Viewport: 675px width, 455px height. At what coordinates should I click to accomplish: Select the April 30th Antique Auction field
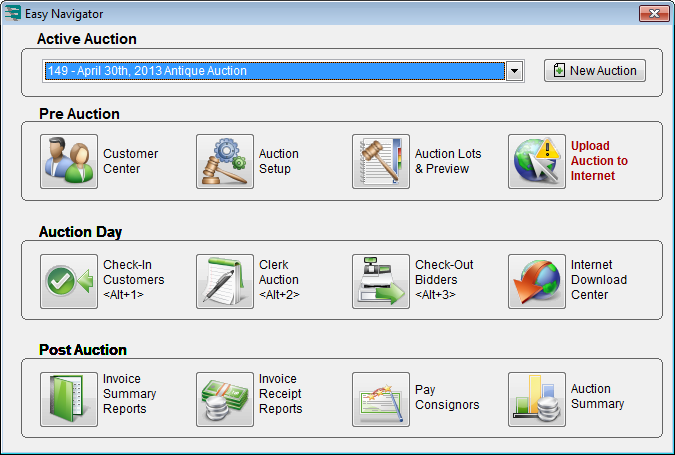pyautogui.click(x=272, y=72)
